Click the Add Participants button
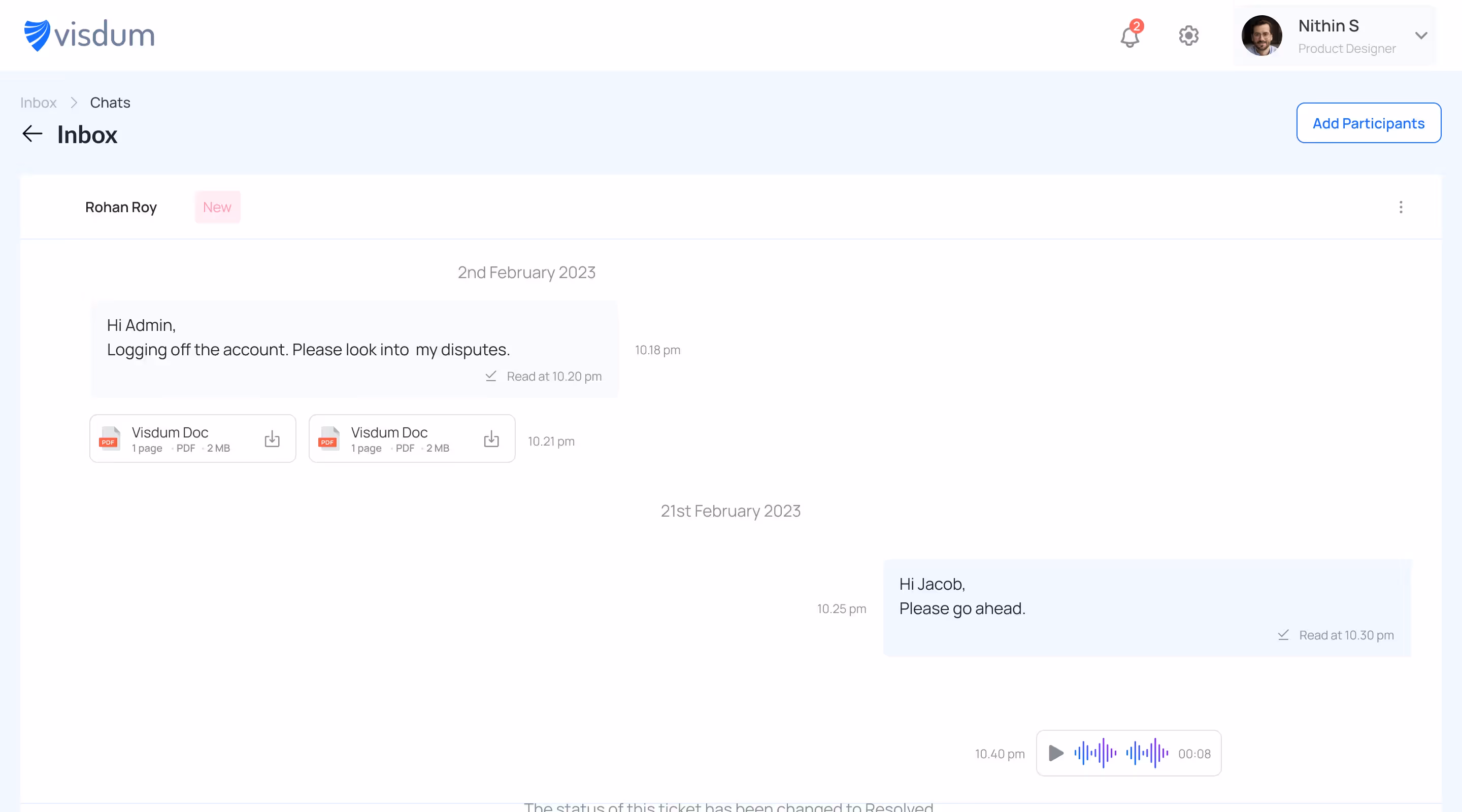 click(1369, 123)
